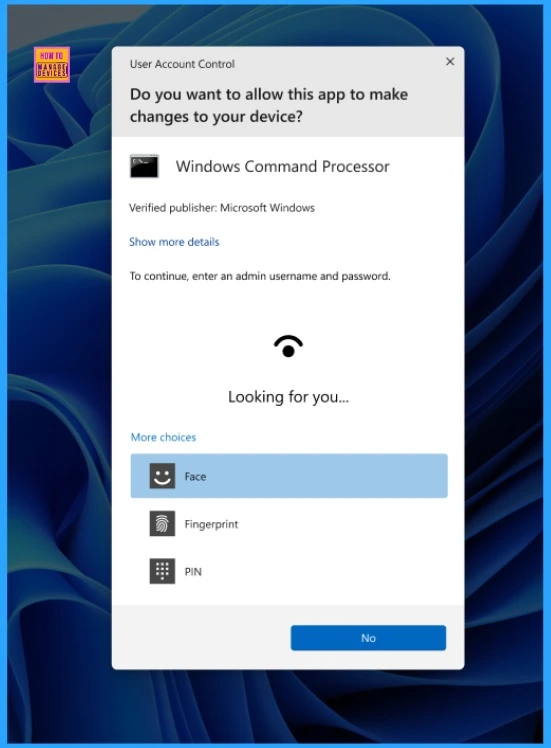Viewport: 551px width, 748px height.
Task: Close the User Account Control dialog
Action: (450, 62)
